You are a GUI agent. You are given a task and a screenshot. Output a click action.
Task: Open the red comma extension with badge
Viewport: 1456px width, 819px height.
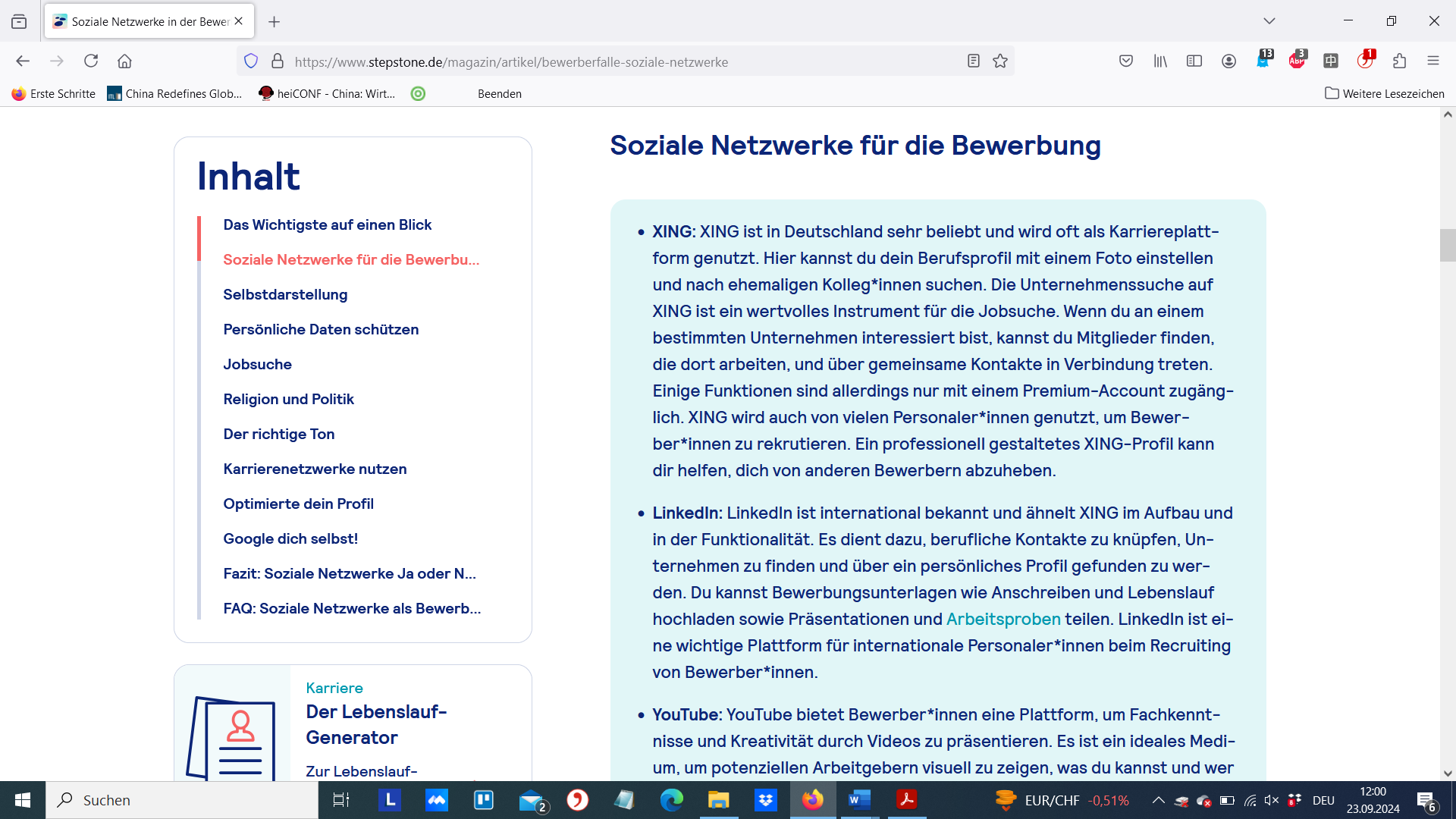pos(1366,60)
